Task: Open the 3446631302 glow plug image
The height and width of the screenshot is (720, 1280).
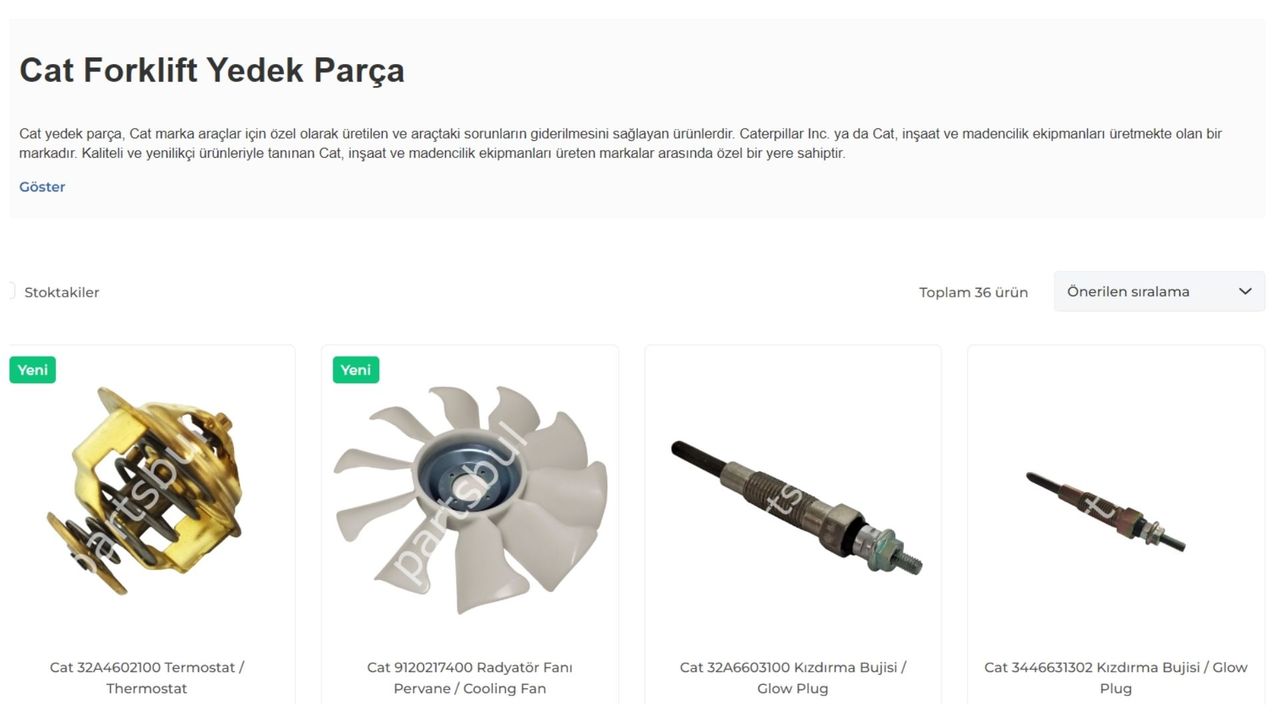Action: click(x=1106, y=512)
